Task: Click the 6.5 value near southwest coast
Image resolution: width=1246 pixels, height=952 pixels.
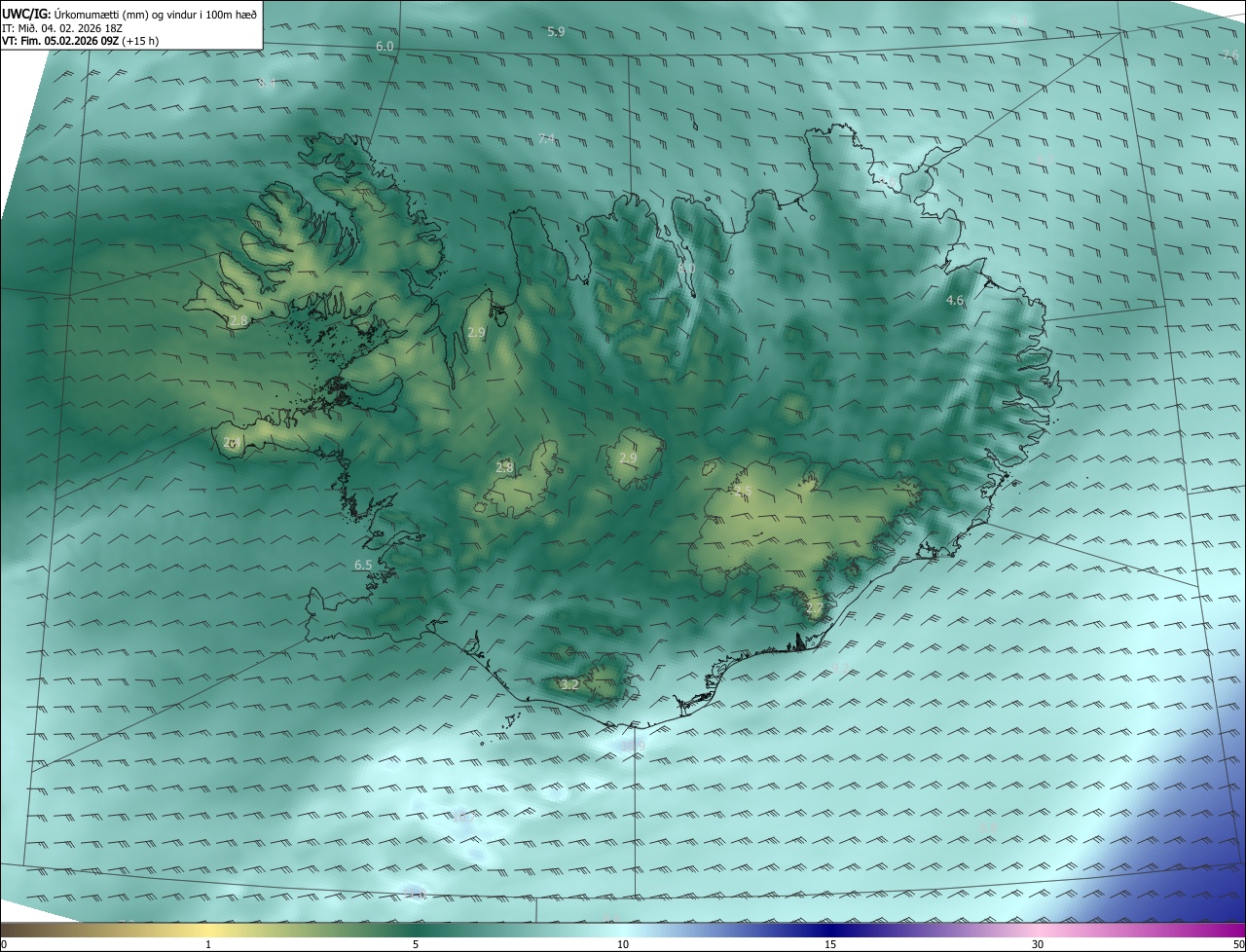Action: pos(363,565)
